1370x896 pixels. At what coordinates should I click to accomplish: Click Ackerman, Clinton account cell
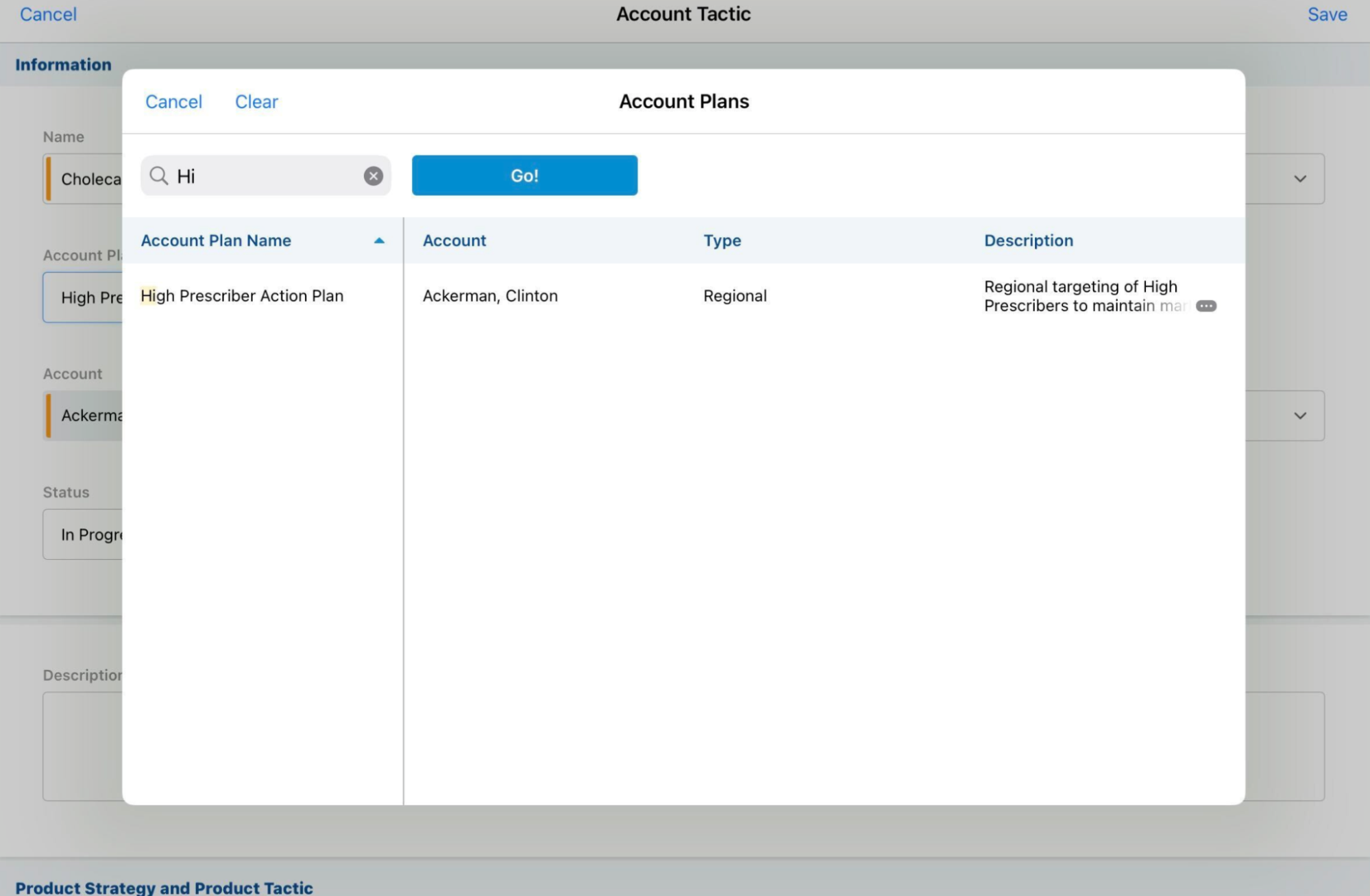click(490, 296)
